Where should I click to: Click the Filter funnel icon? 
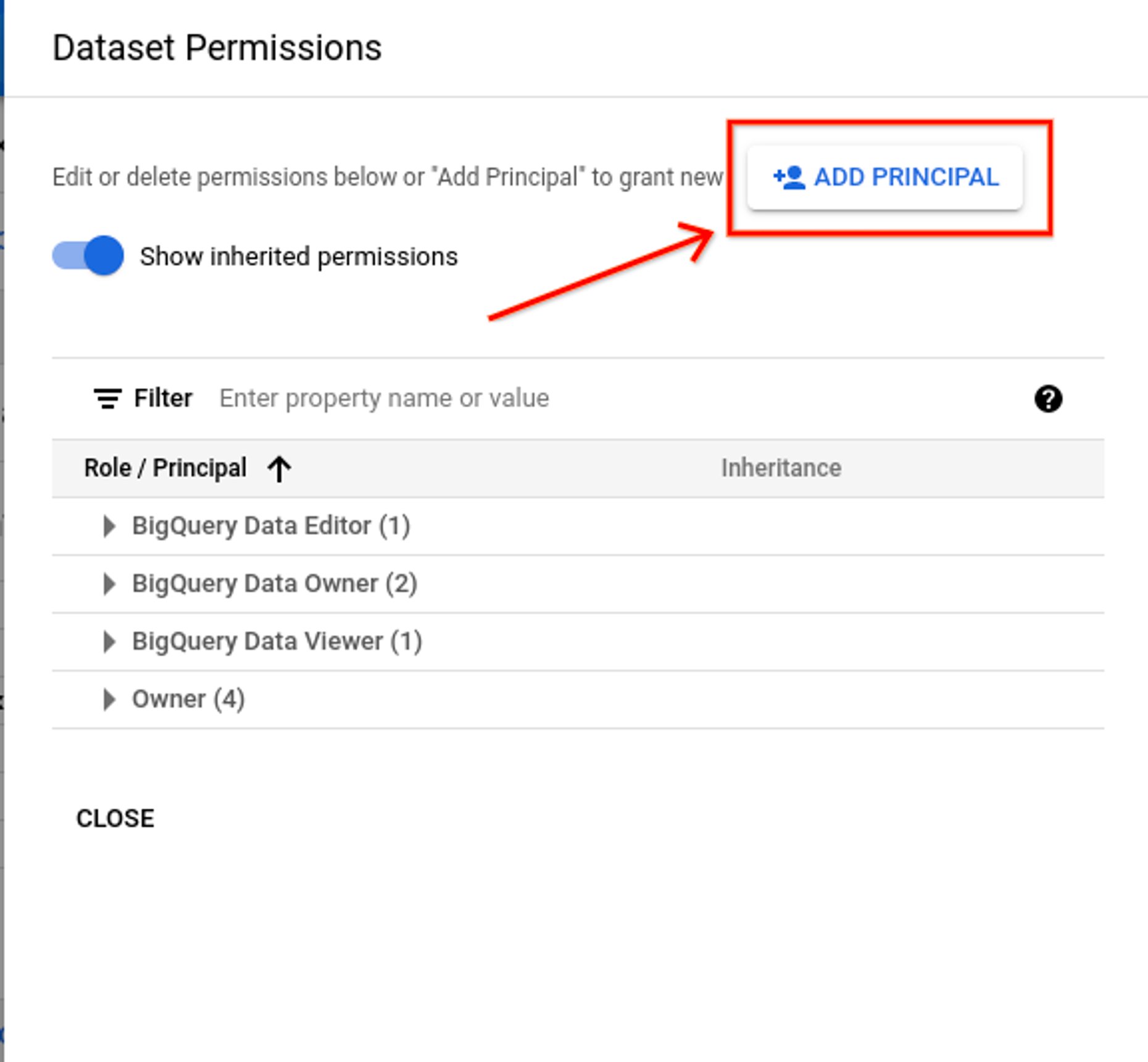pos(107,398)
